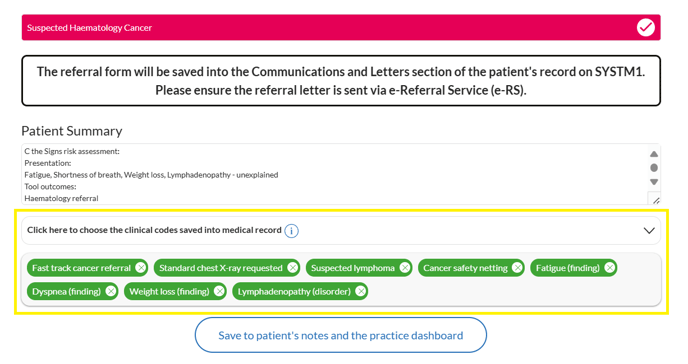Click inside the Patient Summary text box
Image resolution: width=688 pixels, height=364 pixels.
coord(334,174)
